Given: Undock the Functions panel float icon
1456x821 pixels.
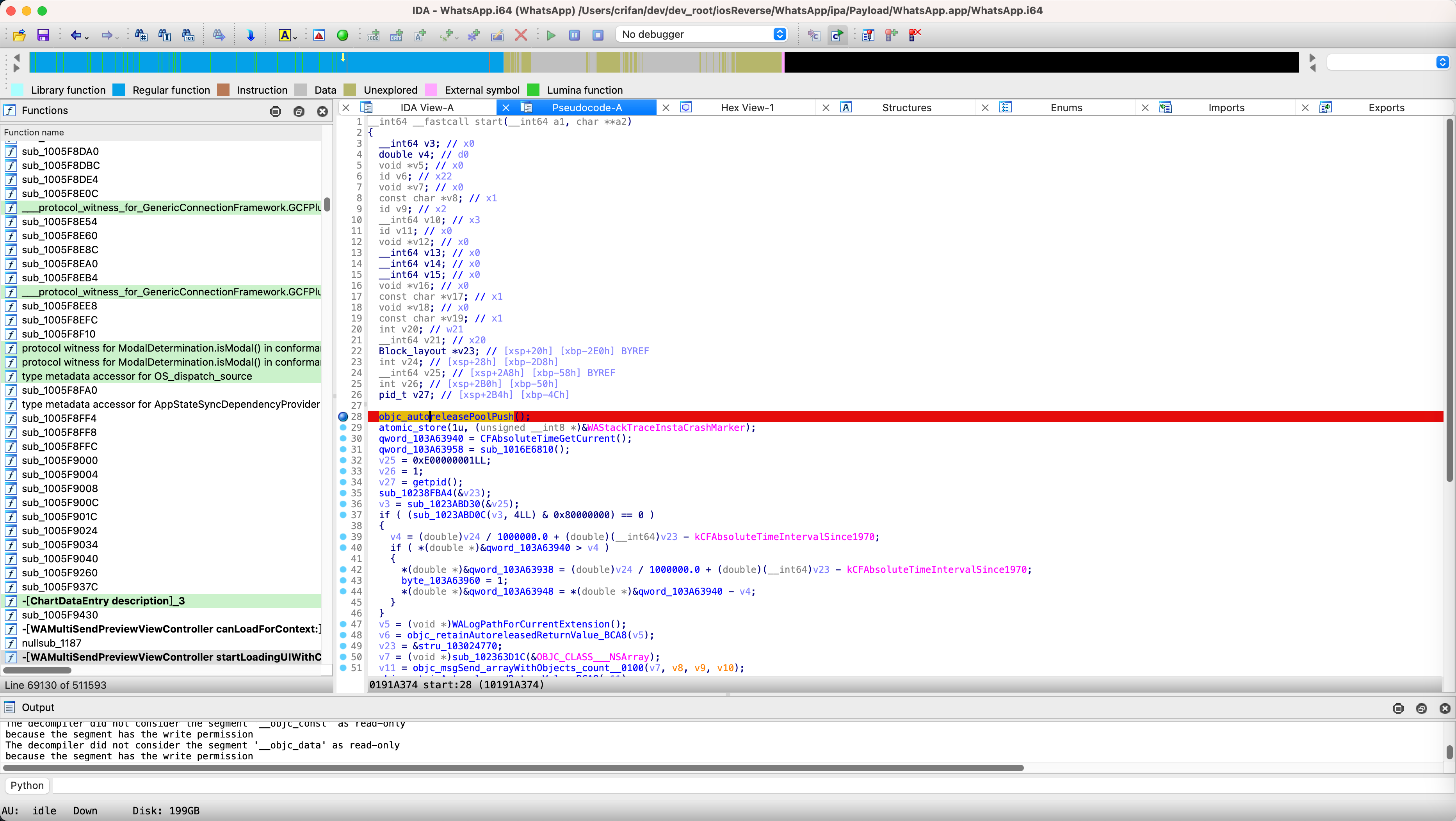Looking at the screenshot, I should click(x=299, y=111).
